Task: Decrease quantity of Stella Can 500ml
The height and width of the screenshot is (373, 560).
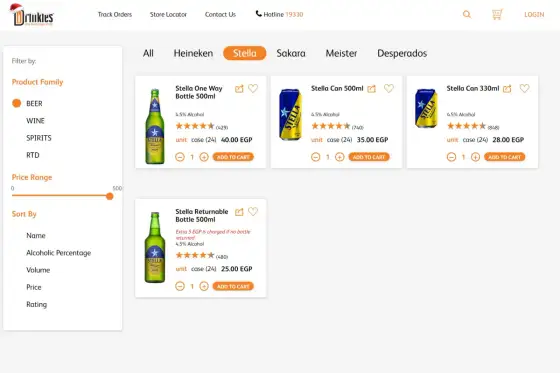Action: pyautogui.click(x=316, y=157)
